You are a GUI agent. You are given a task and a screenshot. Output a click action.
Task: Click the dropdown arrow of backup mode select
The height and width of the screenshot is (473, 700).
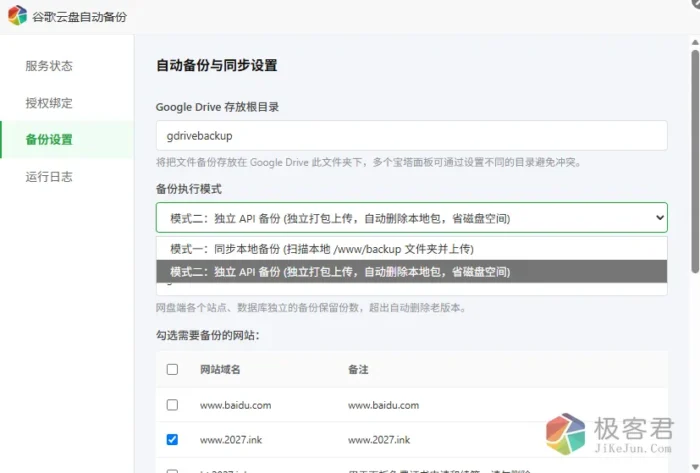[x=659, y=218]
